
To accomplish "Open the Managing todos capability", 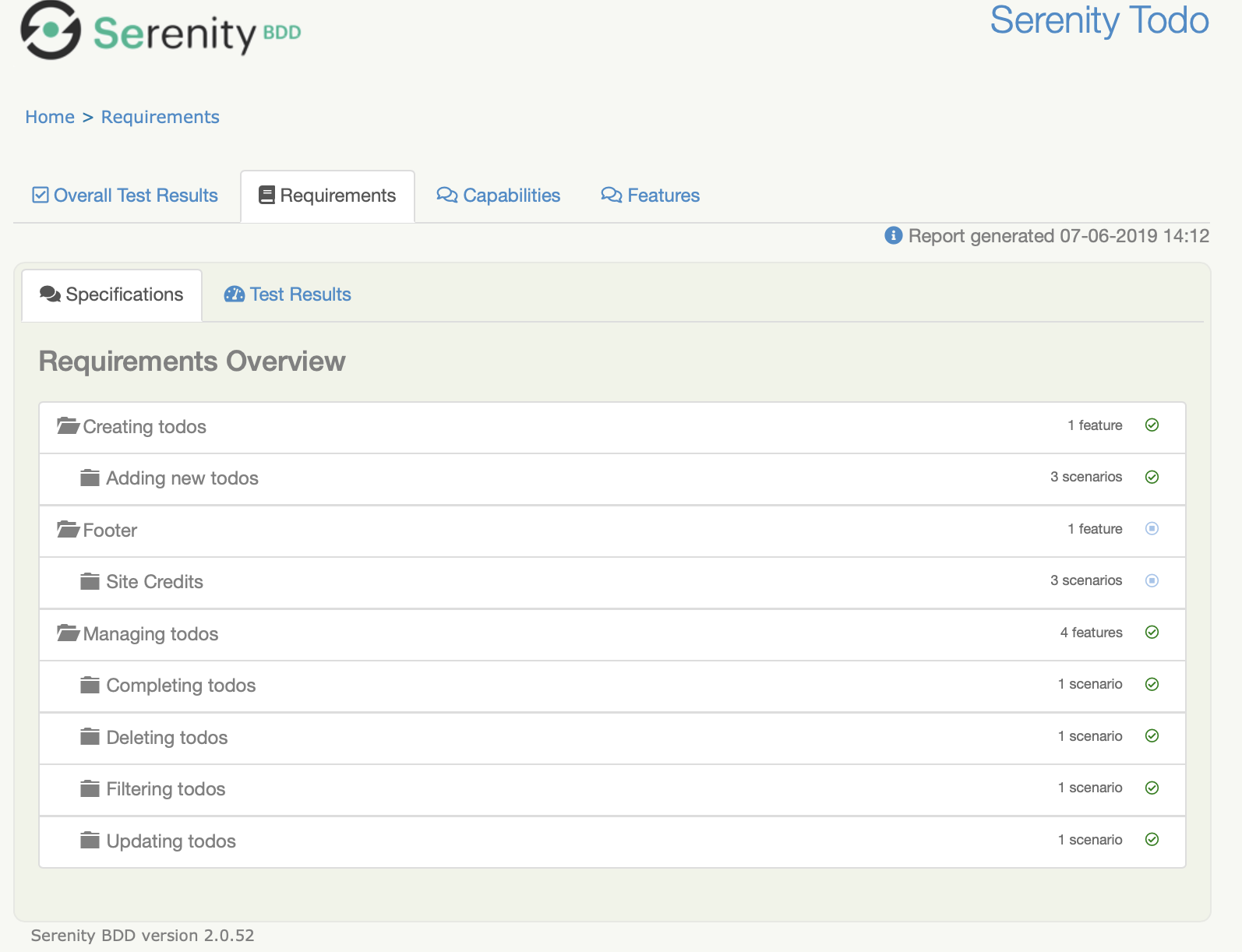I will 151,634.
